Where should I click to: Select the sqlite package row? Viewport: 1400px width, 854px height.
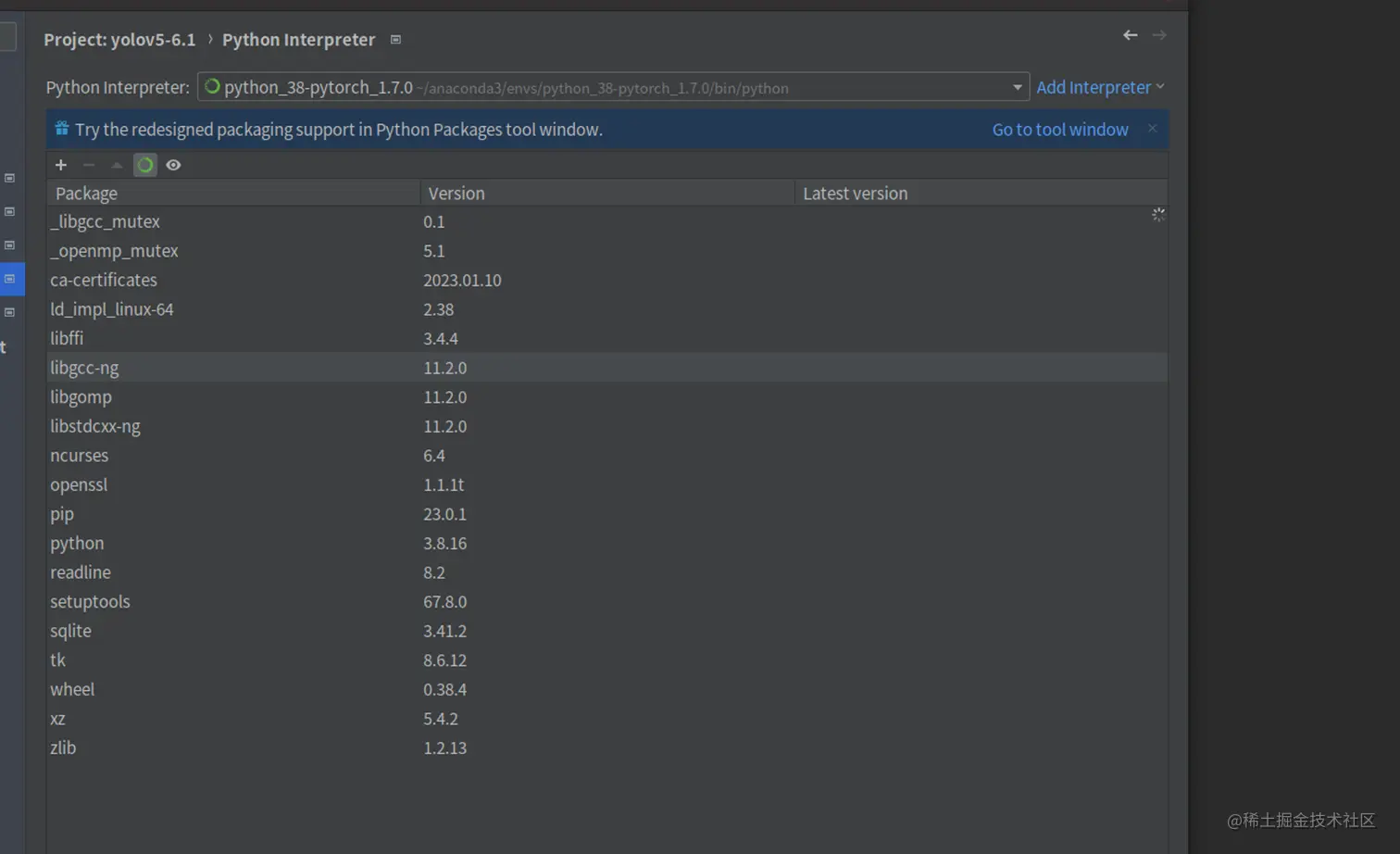pyautogui.click(x=607, y=631)
